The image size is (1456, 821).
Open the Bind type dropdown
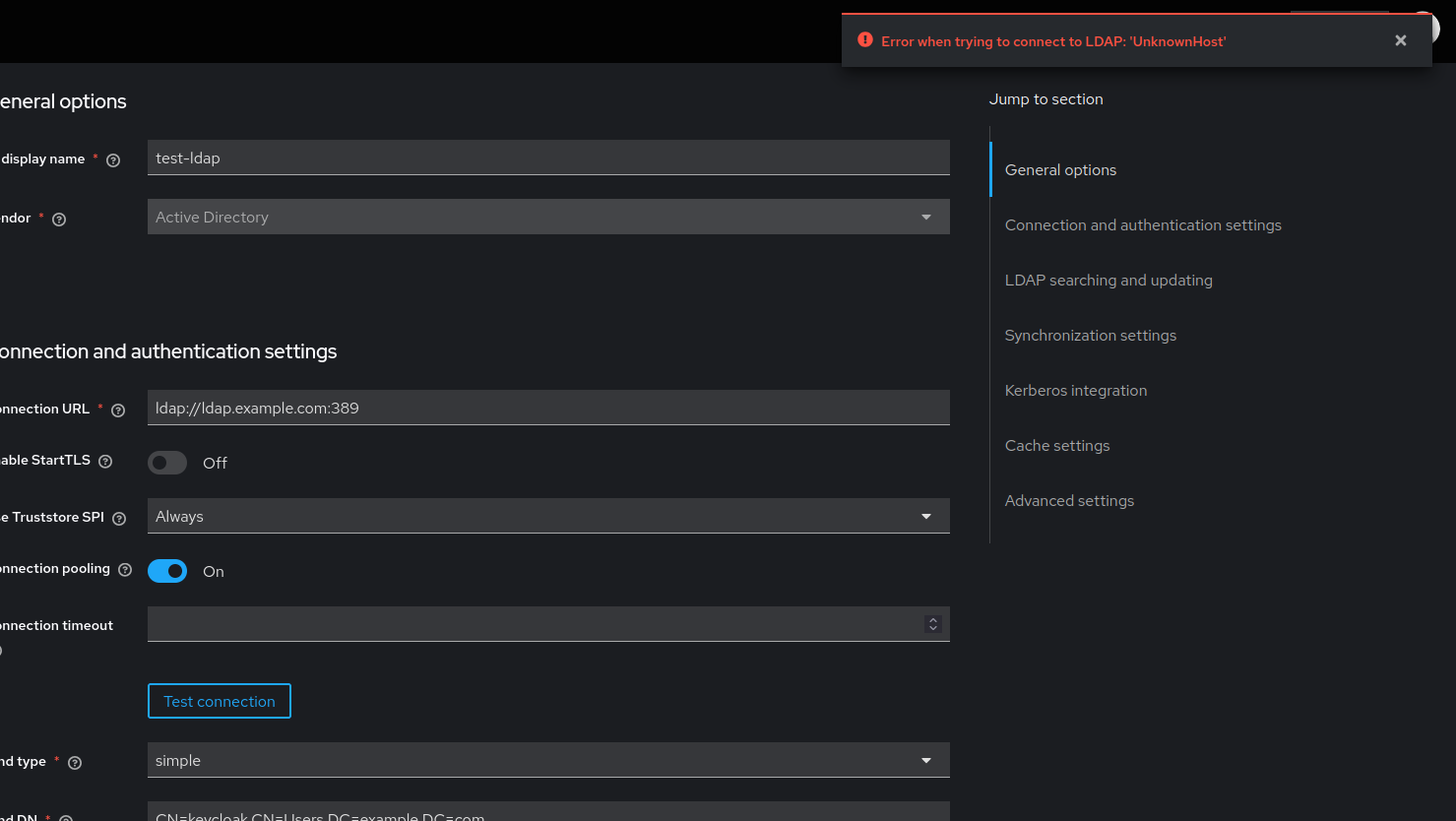coord(925,760)
